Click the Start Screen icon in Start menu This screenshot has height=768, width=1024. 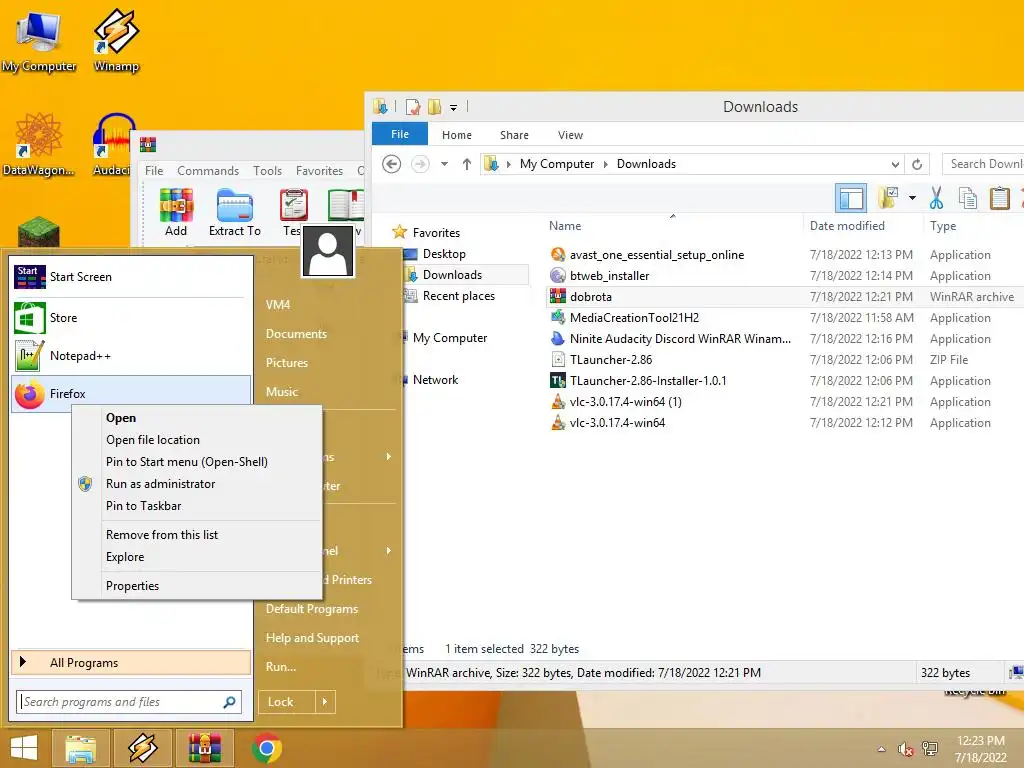[30, 277]
